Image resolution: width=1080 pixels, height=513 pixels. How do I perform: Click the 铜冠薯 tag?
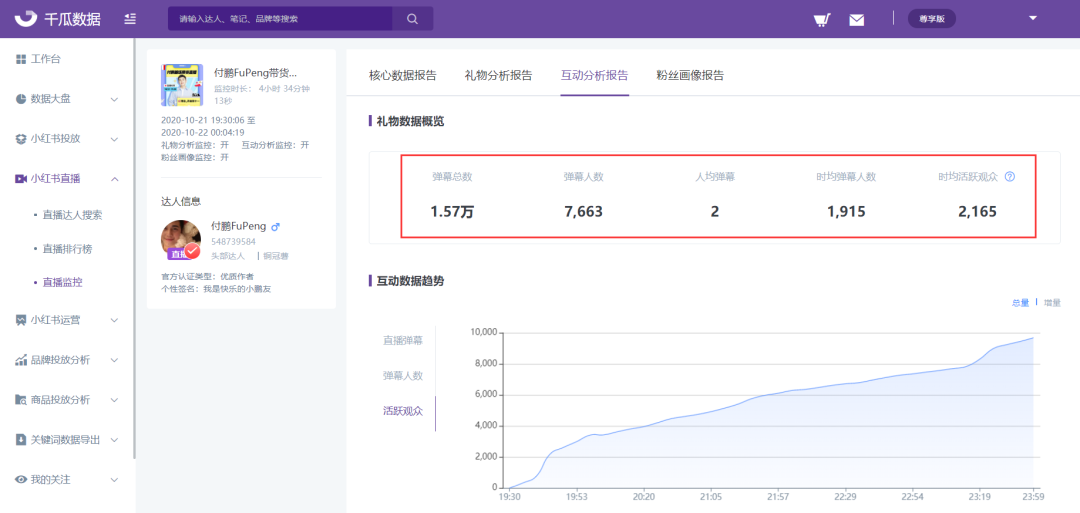(x=276, y=255)
